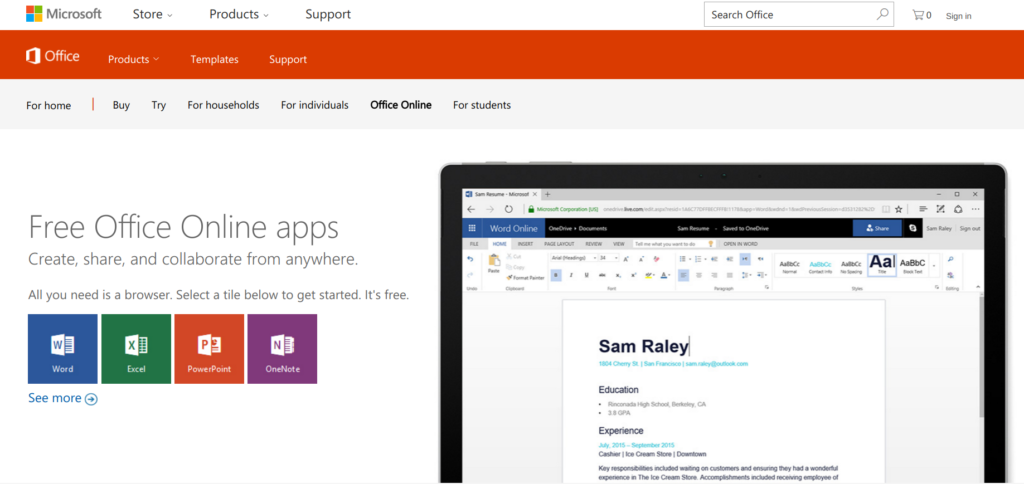This screenshot has height=484, width=1024.
Task: Click OPEN IN WORD in ribbon
Action: click(x=741, y=244)
